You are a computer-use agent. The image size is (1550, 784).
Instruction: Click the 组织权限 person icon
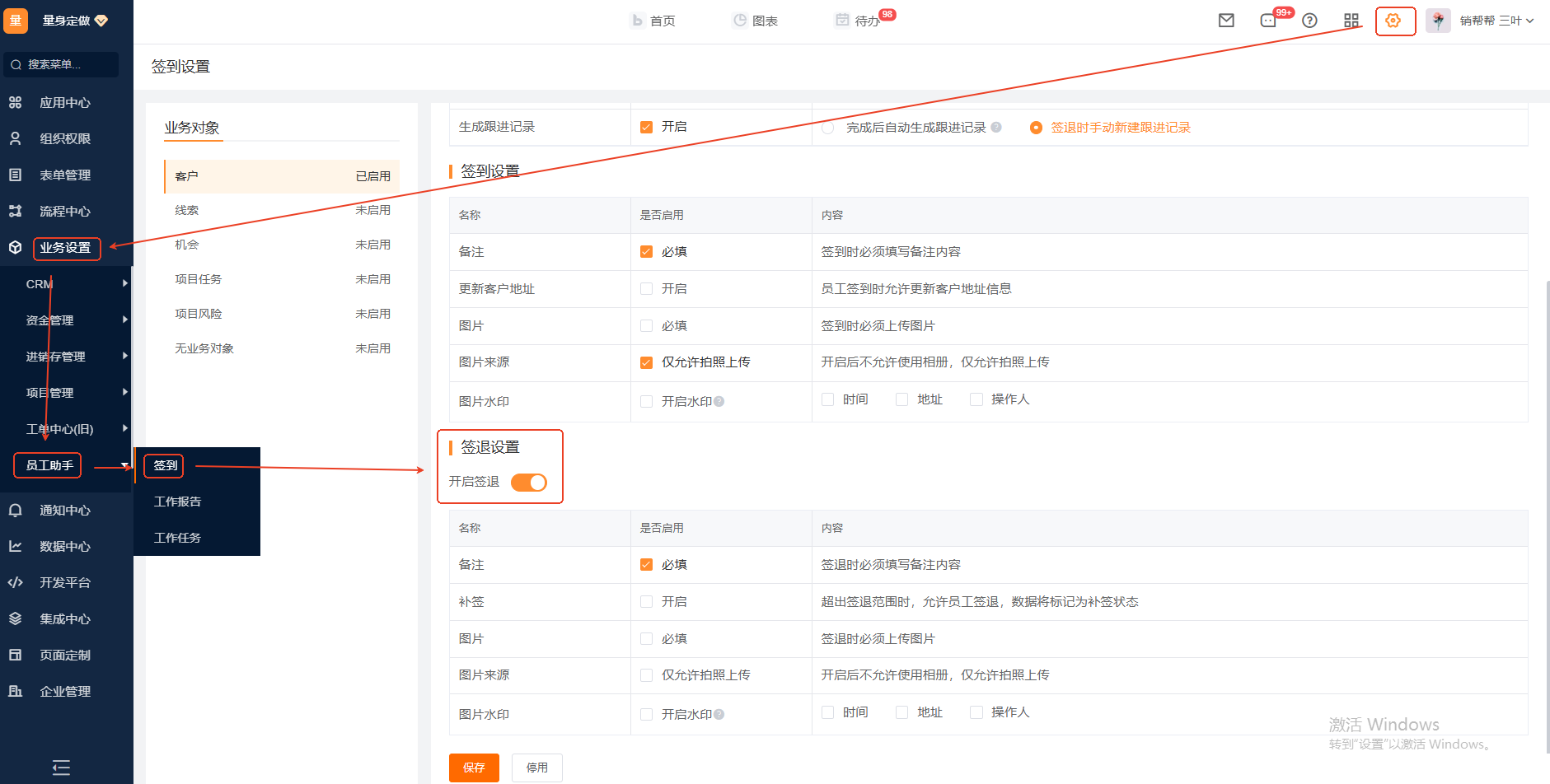coord(15,139)
